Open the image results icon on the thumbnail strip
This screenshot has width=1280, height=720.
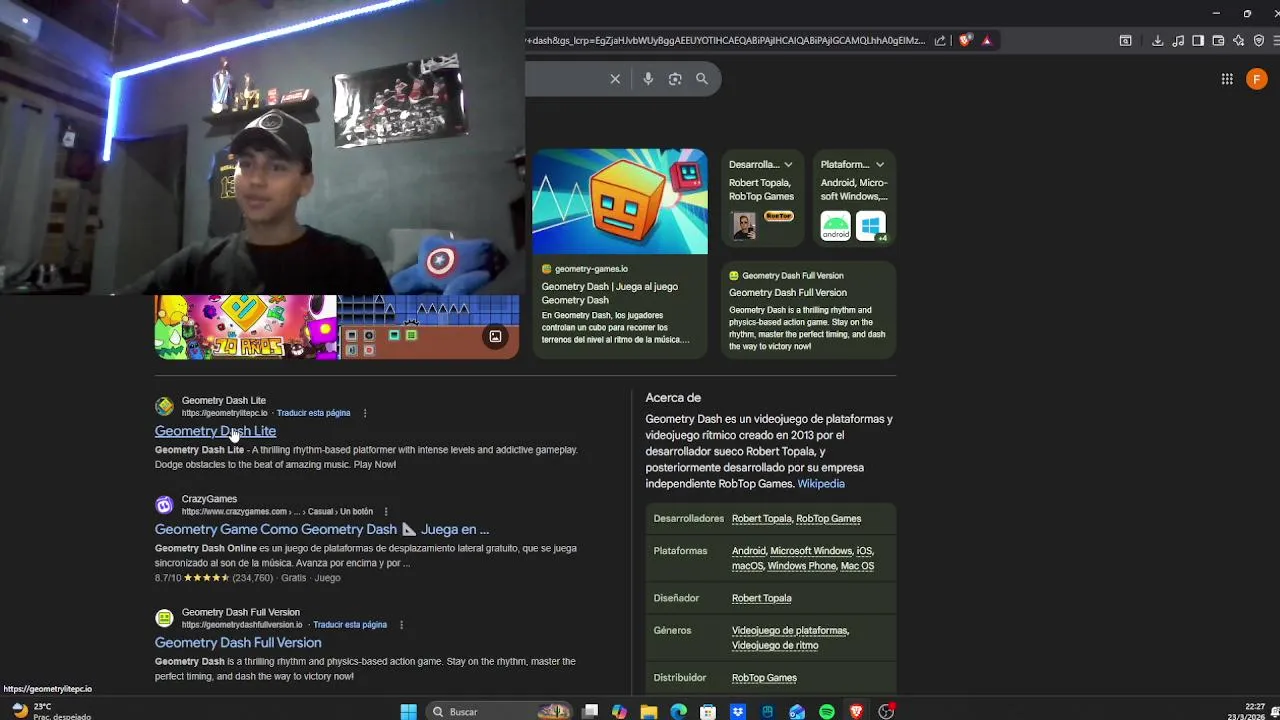tap(495, 337)
